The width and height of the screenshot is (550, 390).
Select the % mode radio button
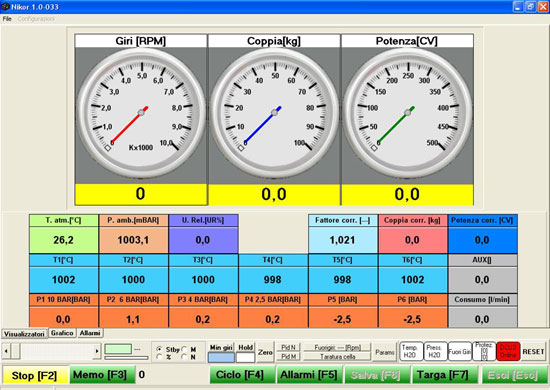coord(159,357)
